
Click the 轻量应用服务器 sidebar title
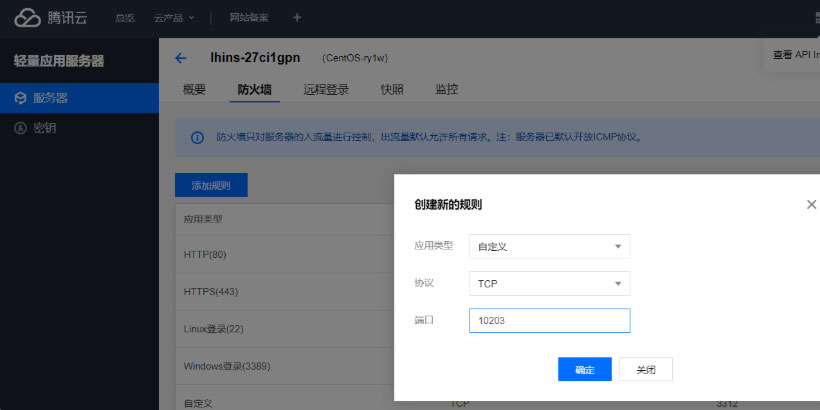[59, 61]
